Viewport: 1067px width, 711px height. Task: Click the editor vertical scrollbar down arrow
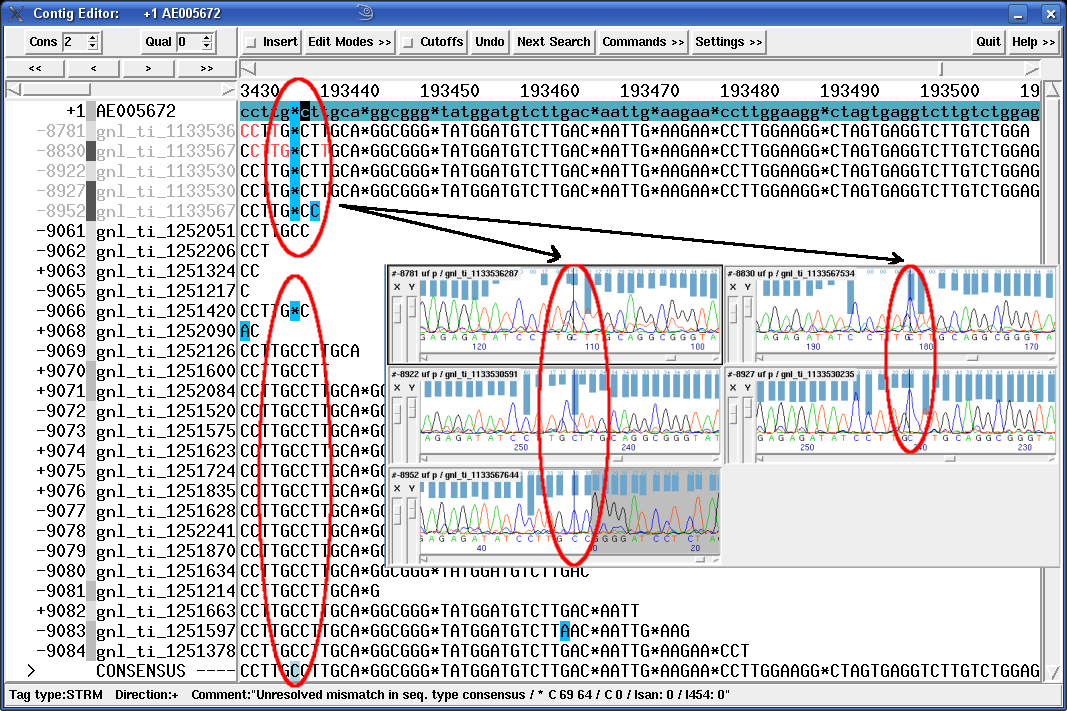(1052, 672)
